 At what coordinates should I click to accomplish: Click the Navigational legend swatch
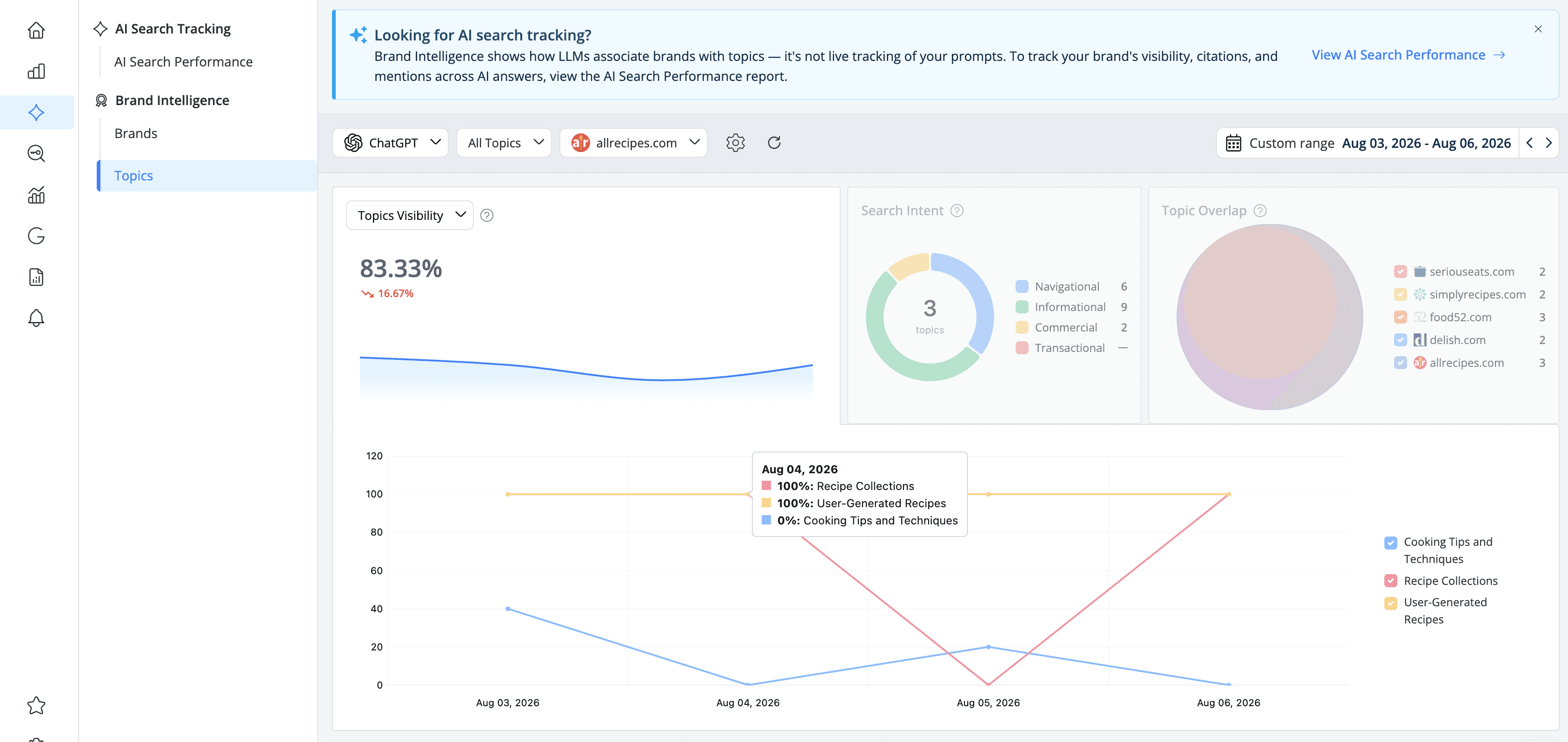point(1022,287)
